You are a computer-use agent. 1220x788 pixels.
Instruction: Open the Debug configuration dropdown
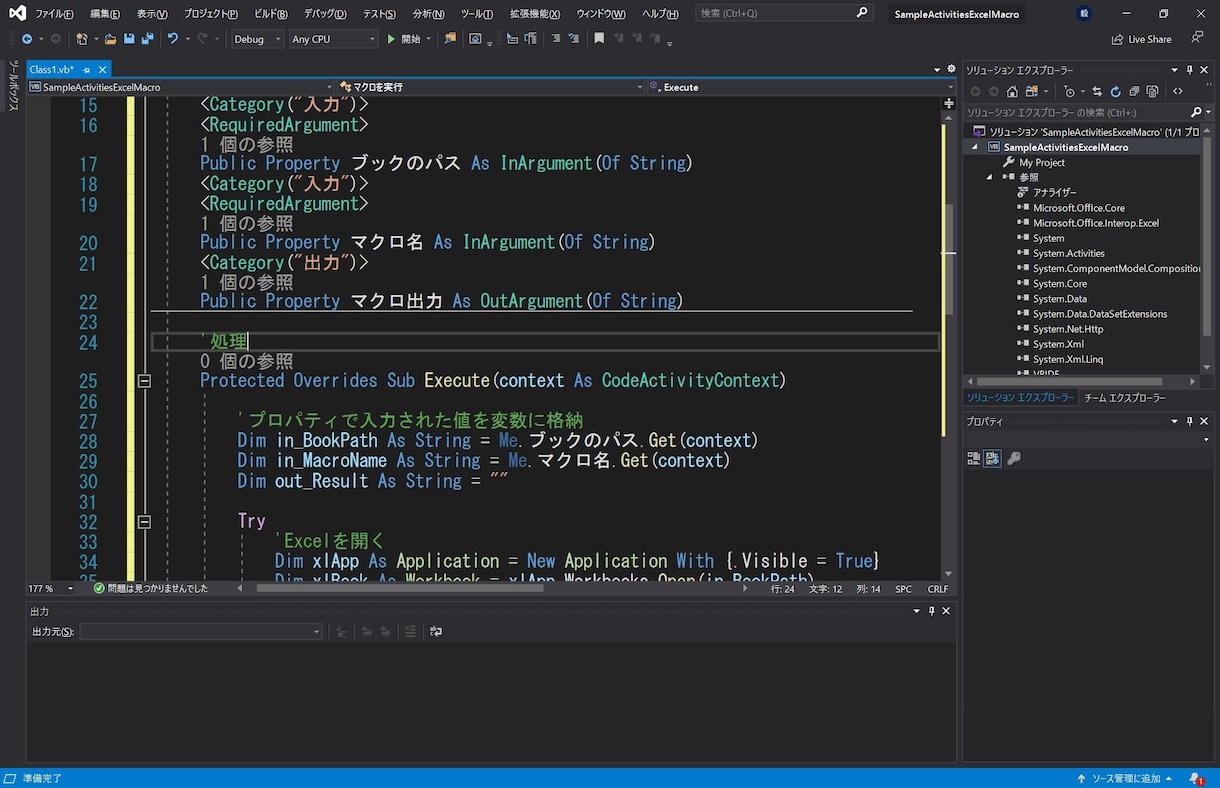258,39
